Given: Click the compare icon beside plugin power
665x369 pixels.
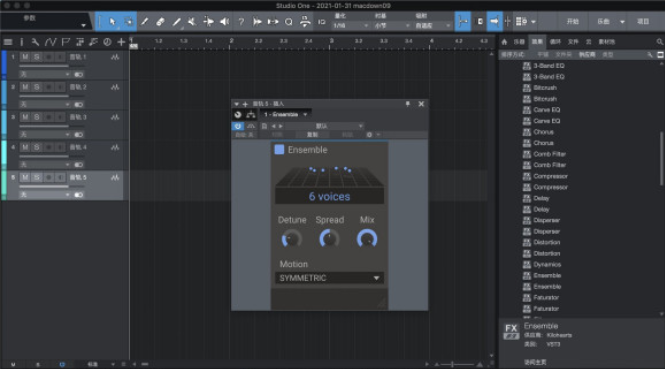Looking at the screenshot, I should (251, 126).
